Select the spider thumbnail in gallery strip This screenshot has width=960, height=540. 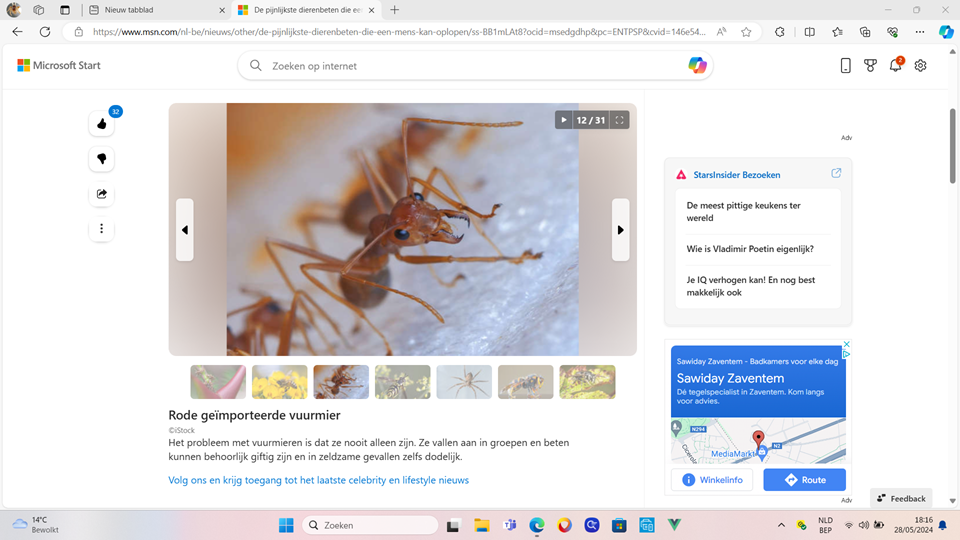click(x=464, y=382)
